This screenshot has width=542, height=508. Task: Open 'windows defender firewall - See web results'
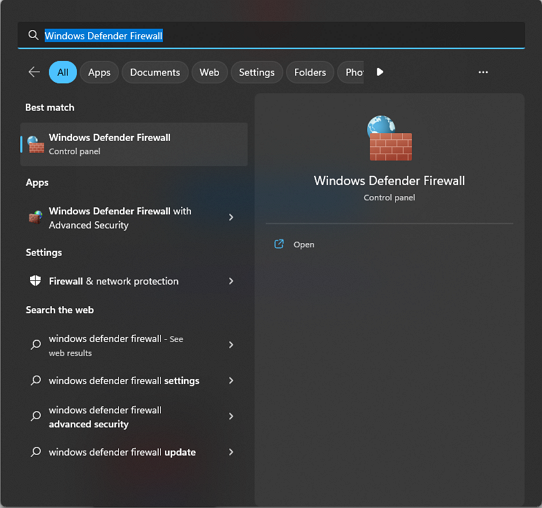[134, 345]
